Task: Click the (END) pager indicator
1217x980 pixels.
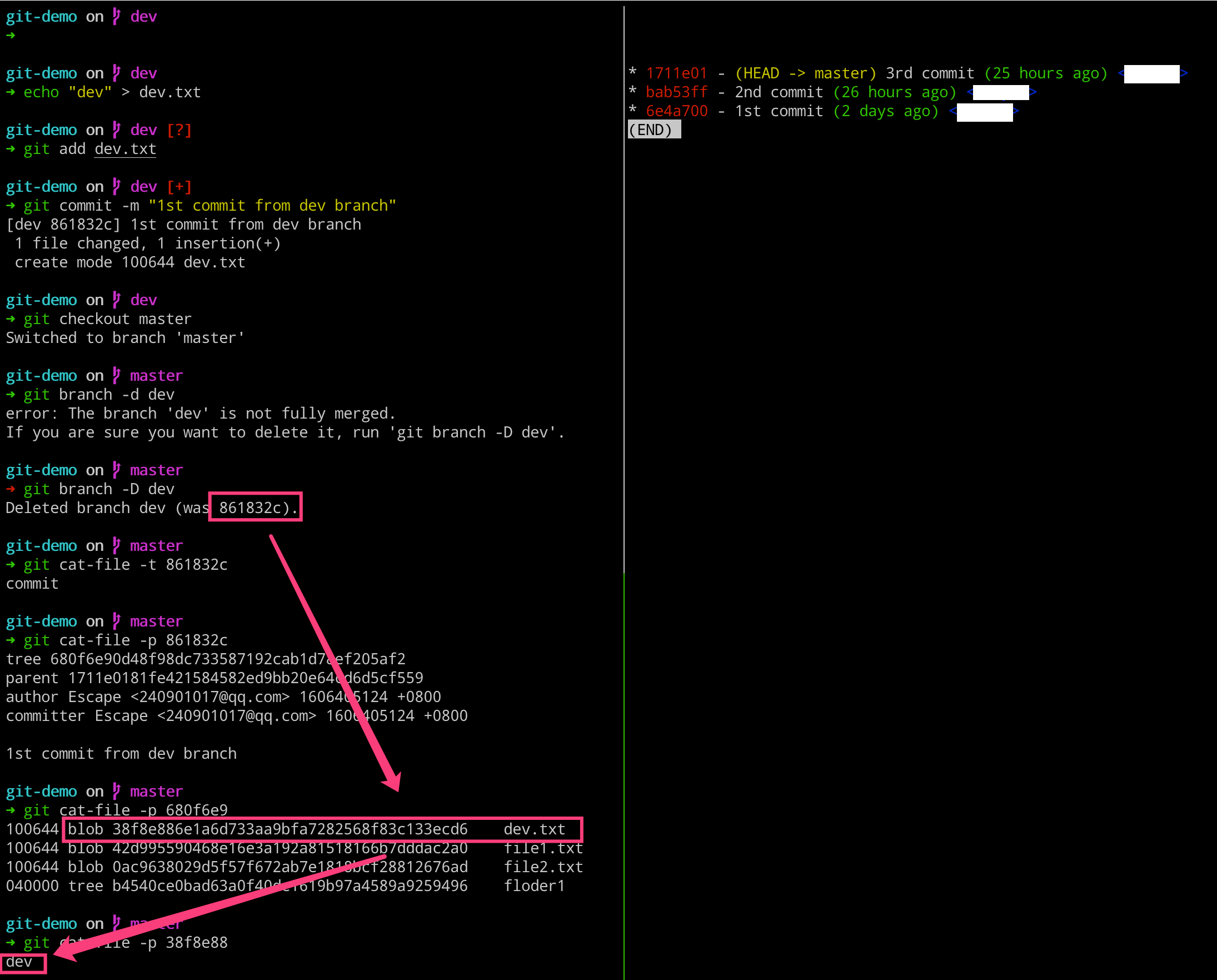Action: coord(654,130)
